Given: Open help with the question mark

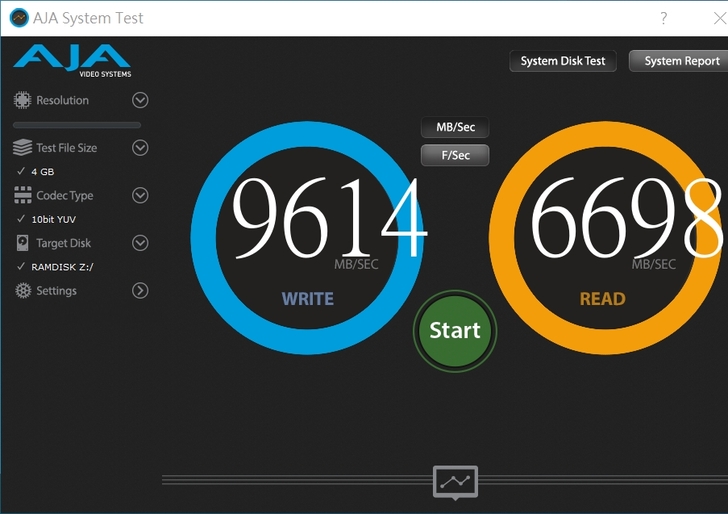Looking at the screenshot, I should pyautogui.click(x=664, y=18).
